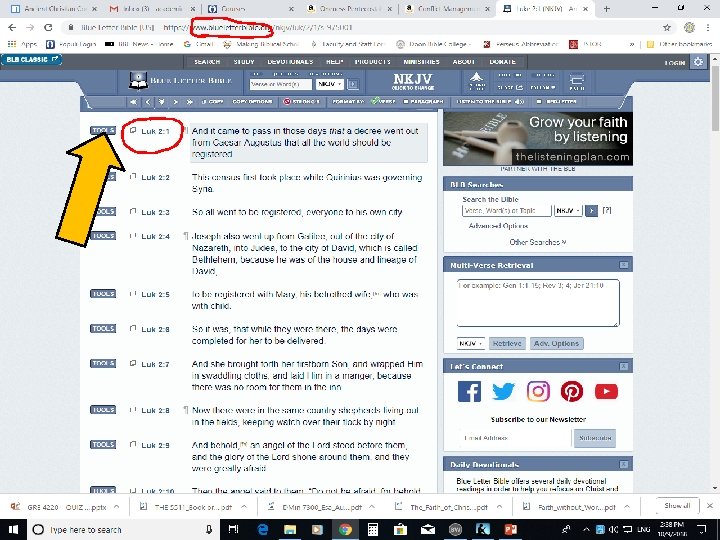720x540 pixels.
Task: Open the Twitter icon under Let's Connect
Action: coord(503,392)
